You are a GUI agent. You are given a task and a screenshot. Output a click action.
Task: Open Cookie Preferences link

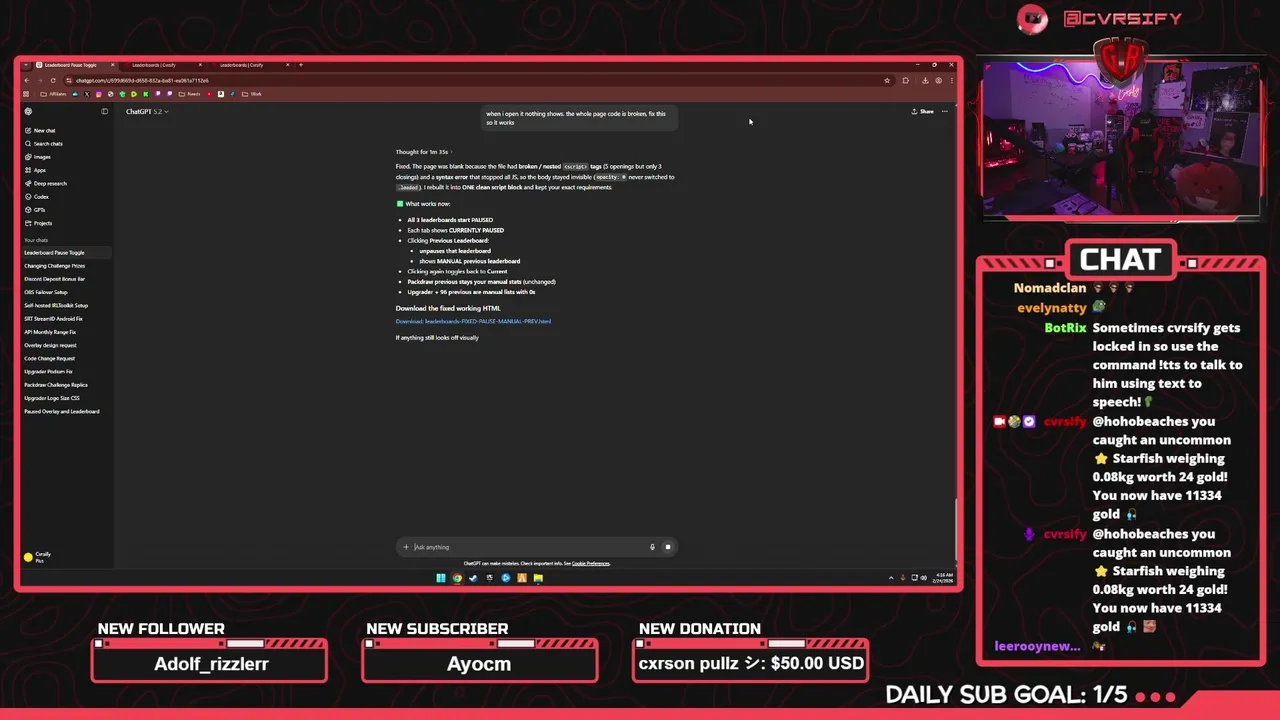click(591, 563)
